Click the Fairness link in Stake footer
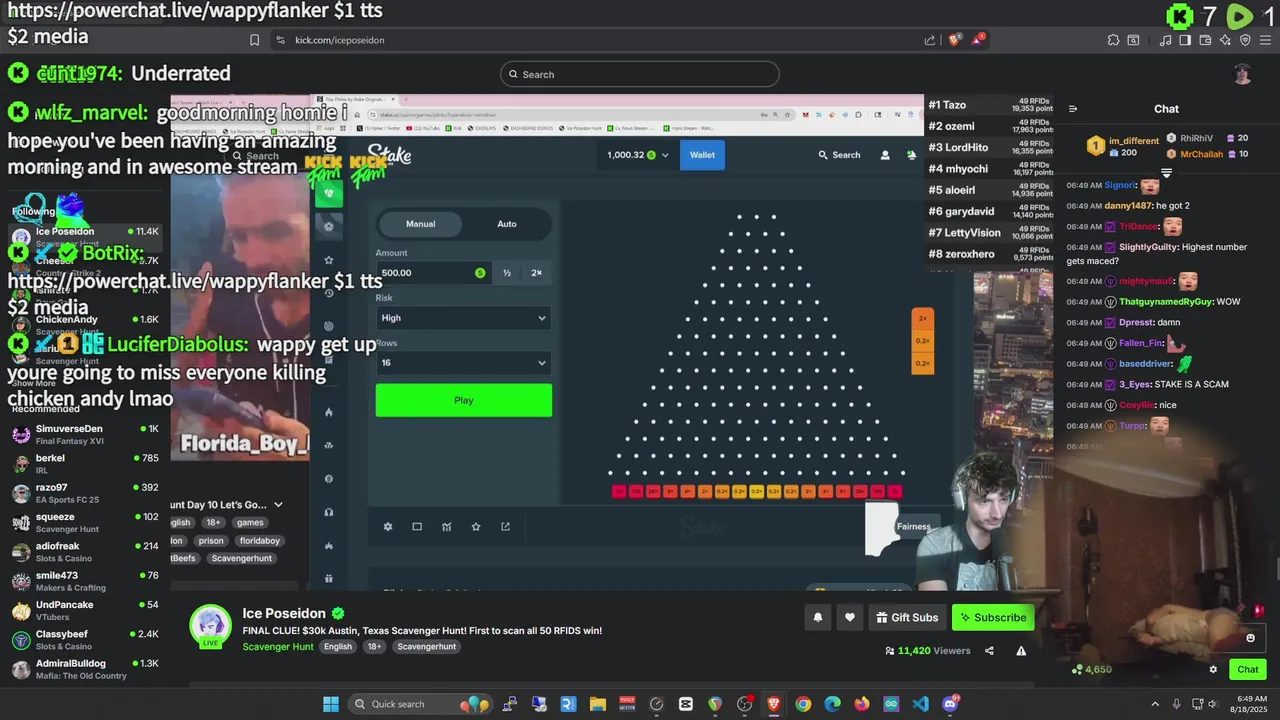 913,527
